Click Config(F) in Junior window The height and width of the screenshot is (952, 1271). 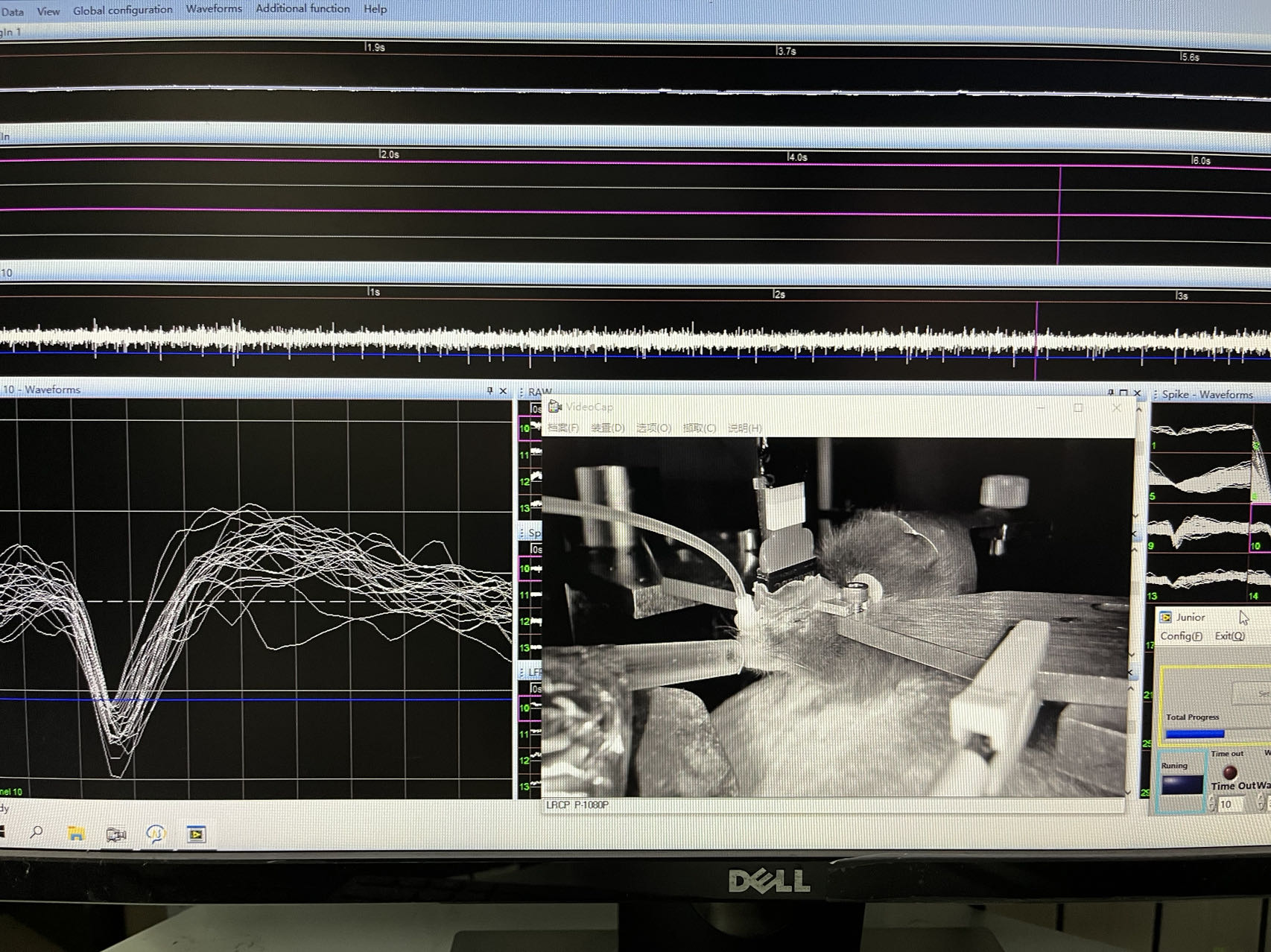tap(1181, 635)
